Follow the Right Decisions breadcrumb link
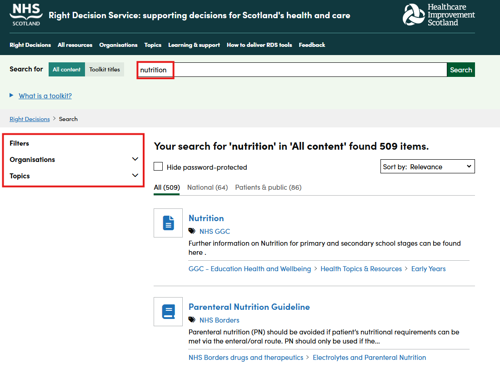 coord(30,119)
